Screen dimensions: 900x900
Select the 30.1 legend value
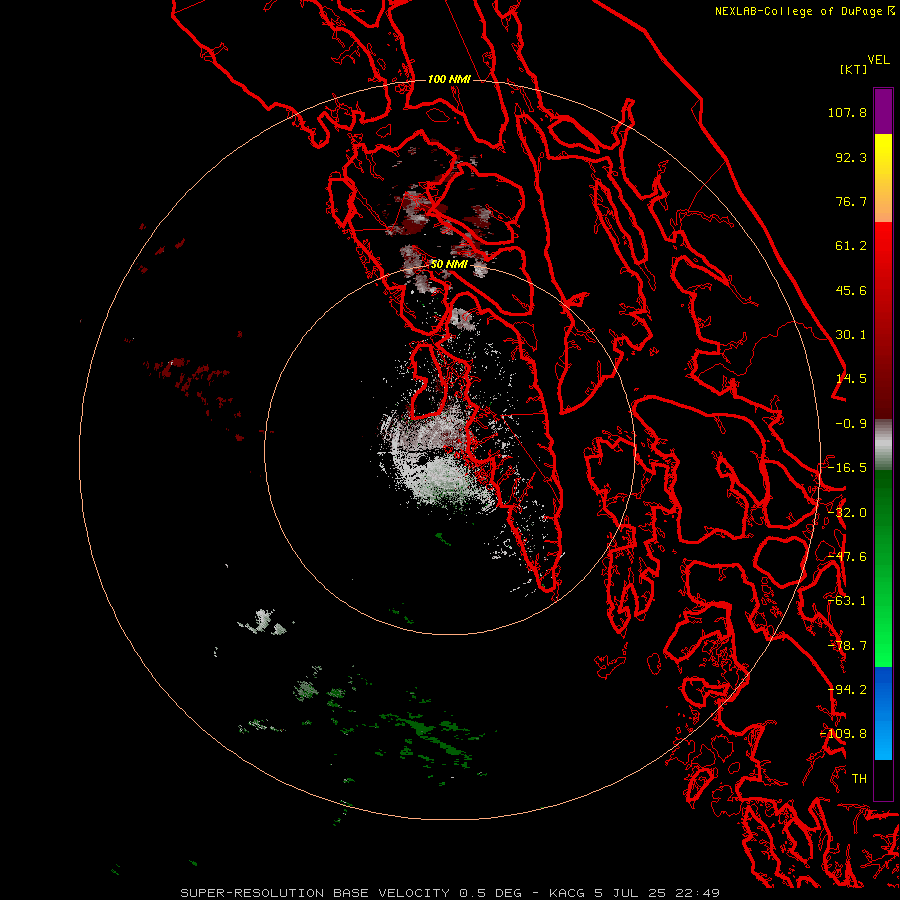(x=851, y=335)
